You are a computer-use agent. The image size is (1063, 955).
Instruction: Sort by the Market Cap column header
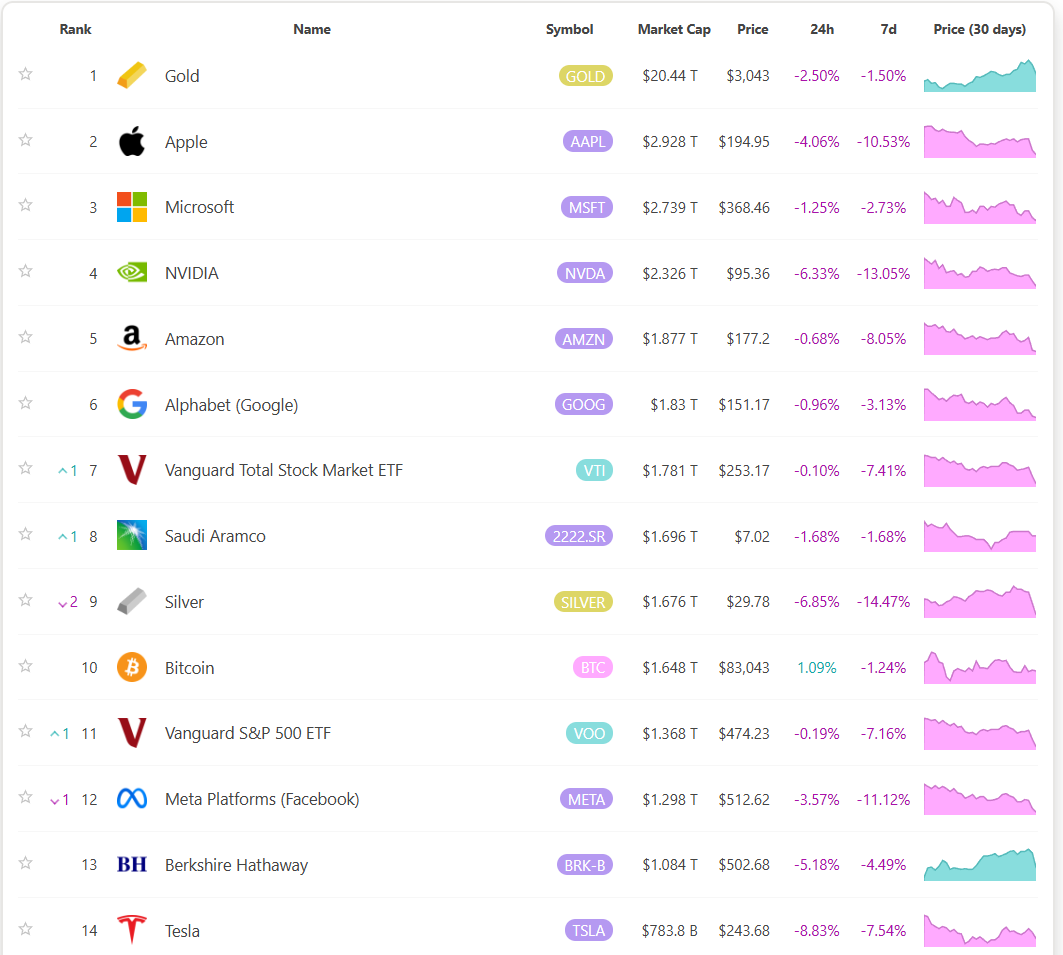tap(674, 29)
